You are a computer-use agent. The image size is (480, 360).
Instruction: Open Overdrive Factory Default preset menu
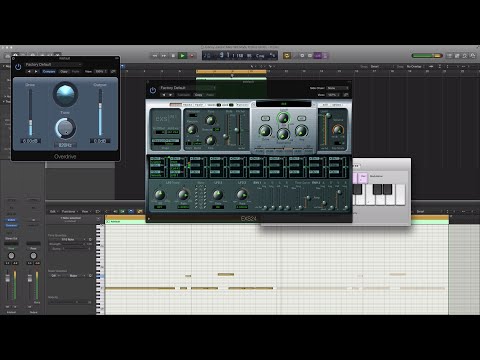(x=53, y=65)
